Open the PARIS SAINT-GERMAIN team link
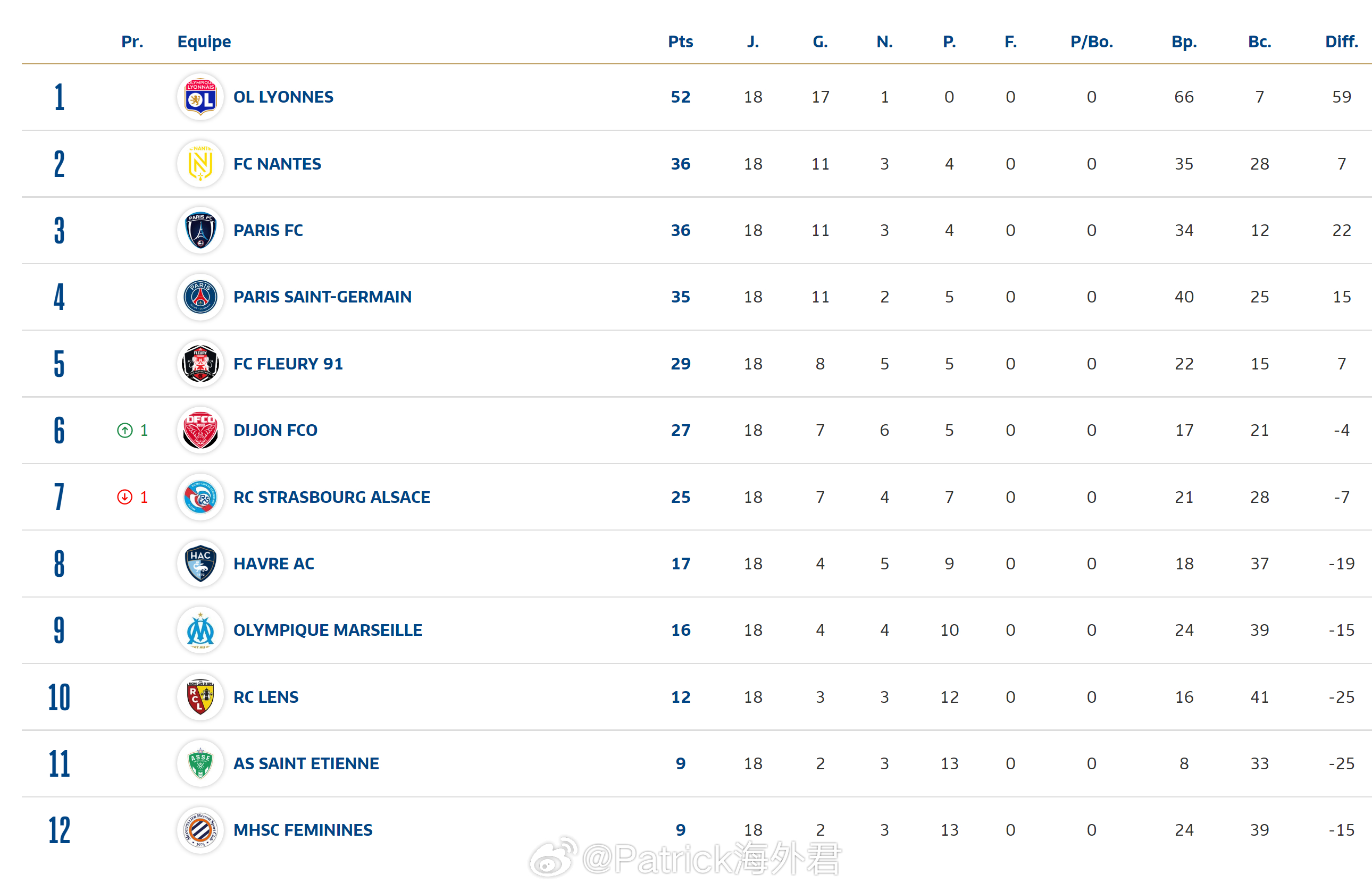The height and width of the screenshot is (891, 1372). 322,297
